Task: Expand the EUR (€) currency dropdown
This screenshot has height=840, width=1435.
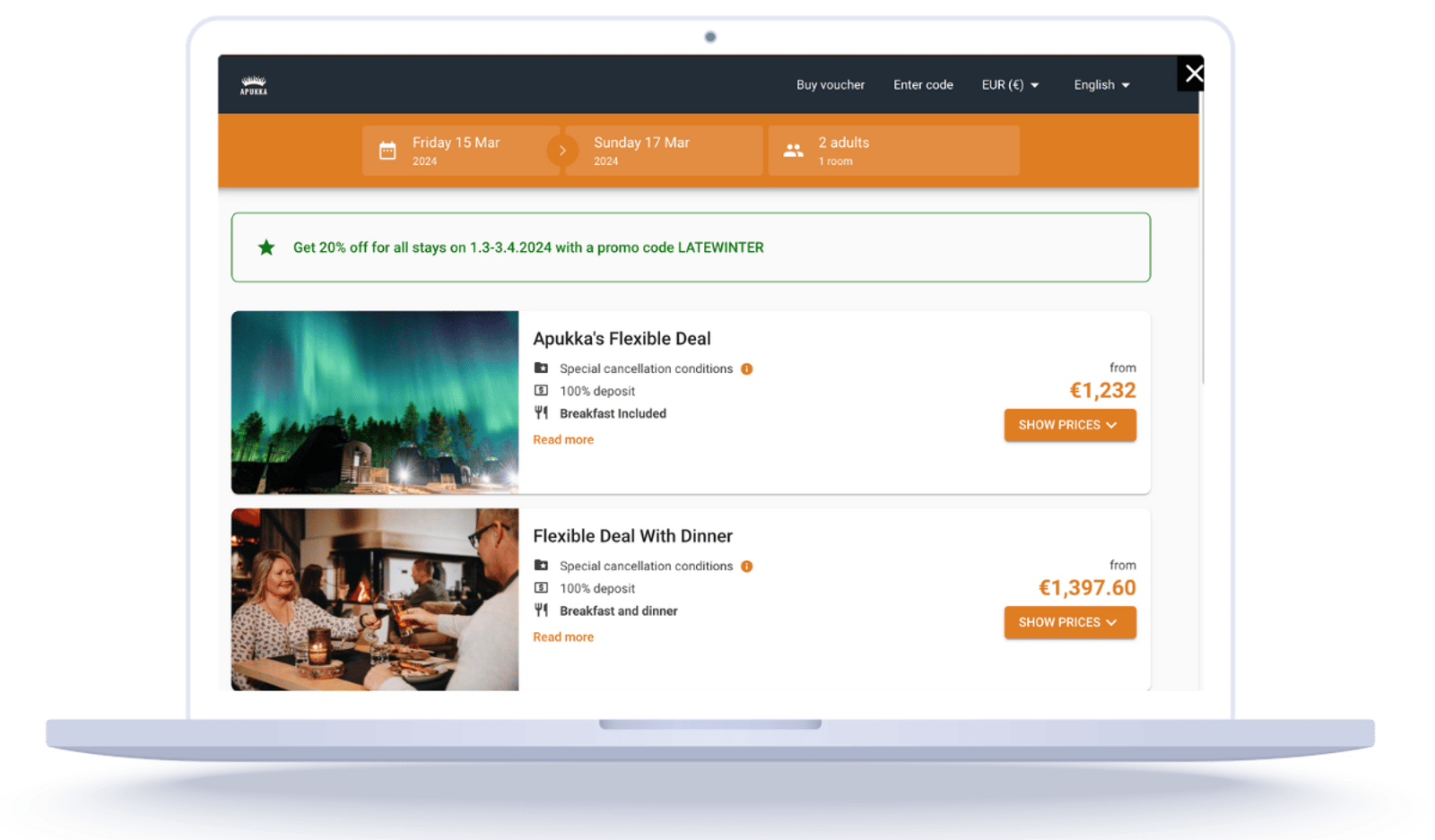Action: [x=1010, y=85]
